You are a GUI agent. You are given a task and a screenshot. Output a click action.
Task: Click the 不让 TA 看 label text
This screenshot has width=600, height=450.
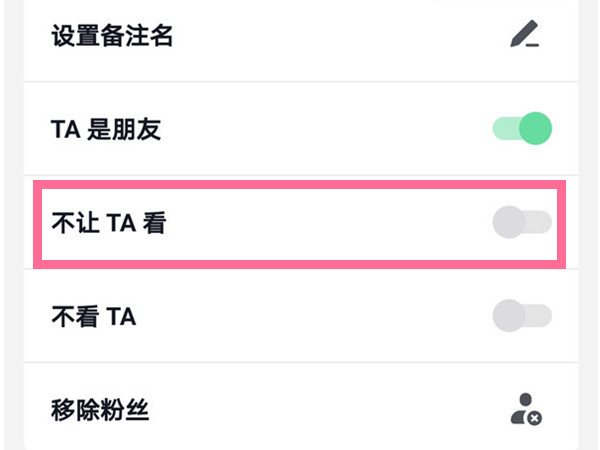pos(108,224)
